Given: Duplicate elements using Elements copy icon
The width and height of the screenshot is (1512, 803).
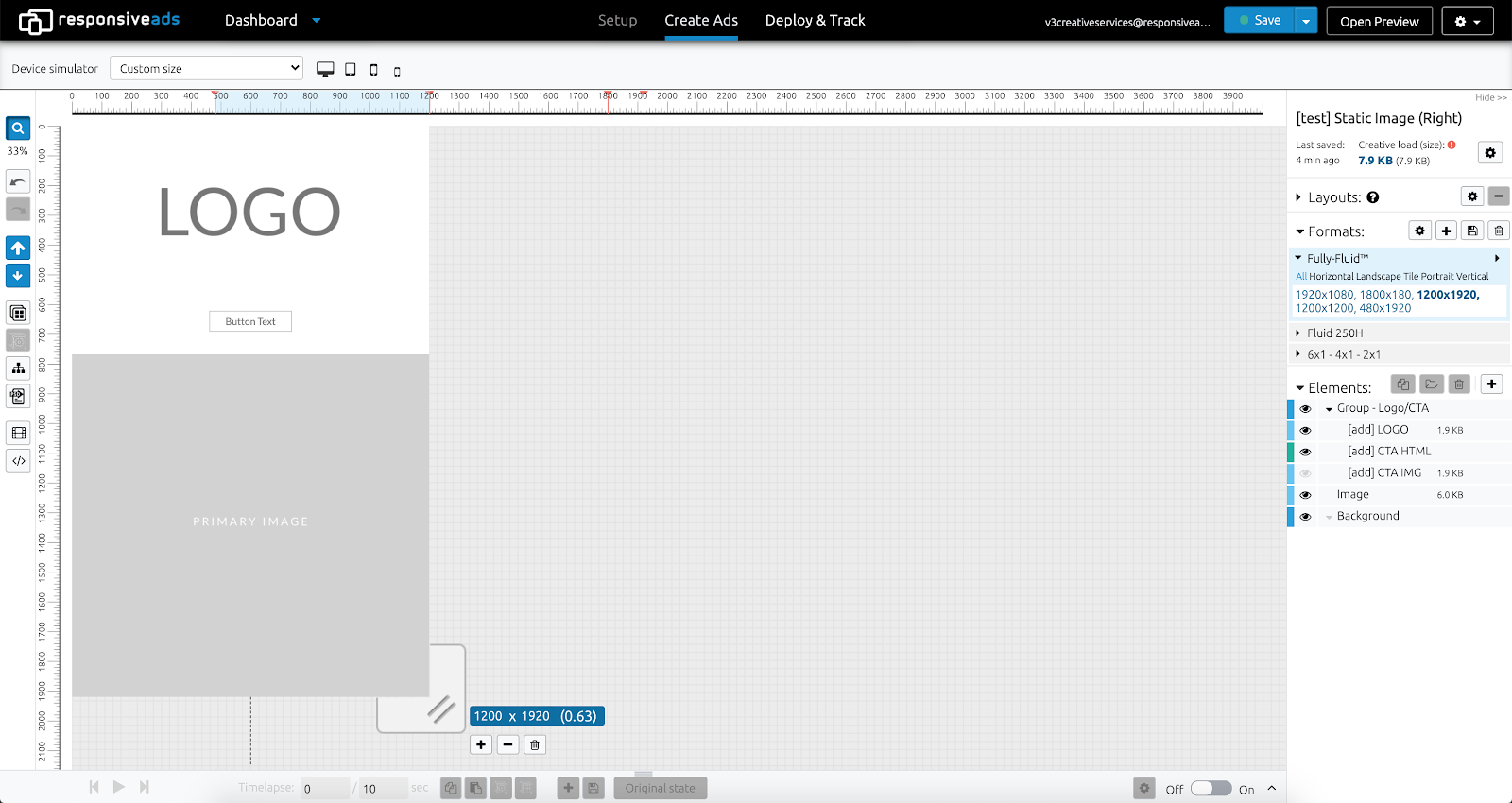Looking at the screenshot, I should point(1403,384).
